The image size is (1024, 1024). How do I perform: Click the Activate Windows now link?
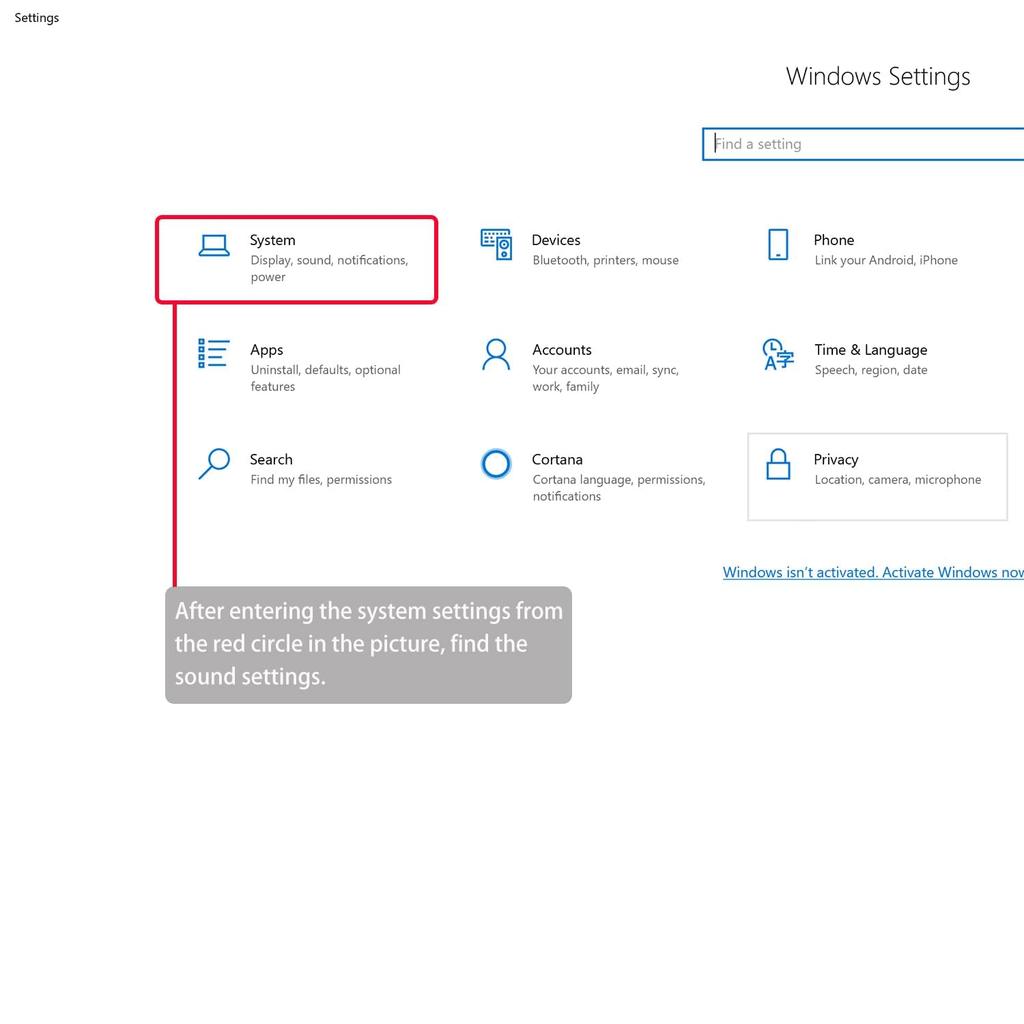(873, 573)
